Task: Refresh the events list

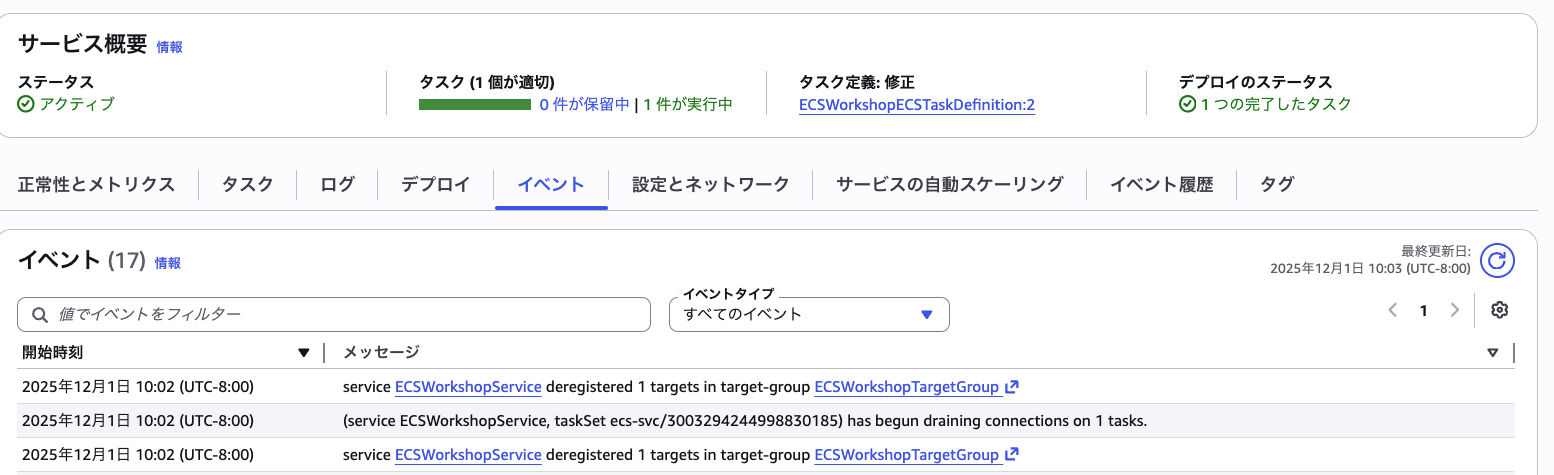Action: [1497, 261]
